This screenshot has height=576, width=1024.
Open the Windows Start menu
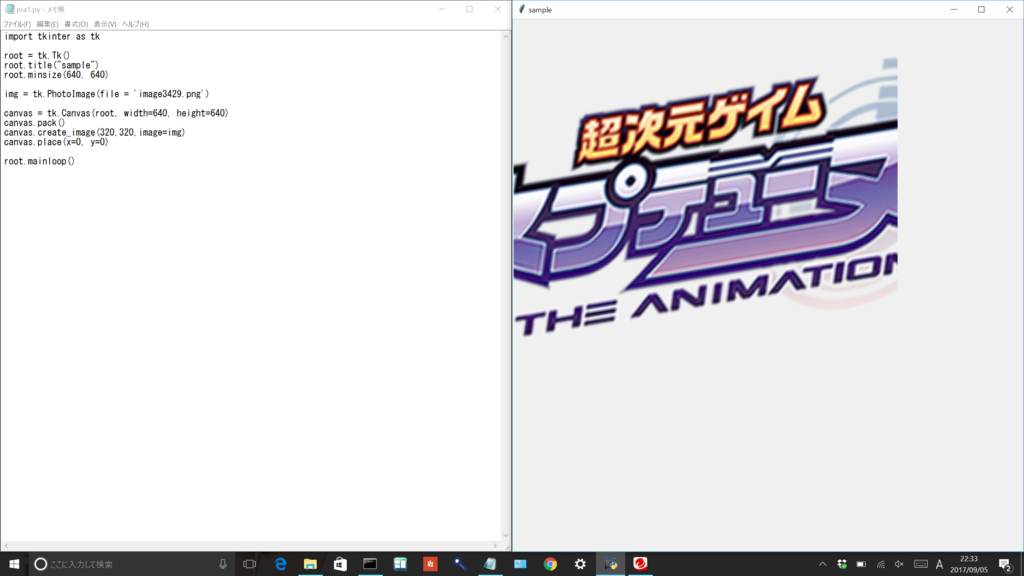14,564
